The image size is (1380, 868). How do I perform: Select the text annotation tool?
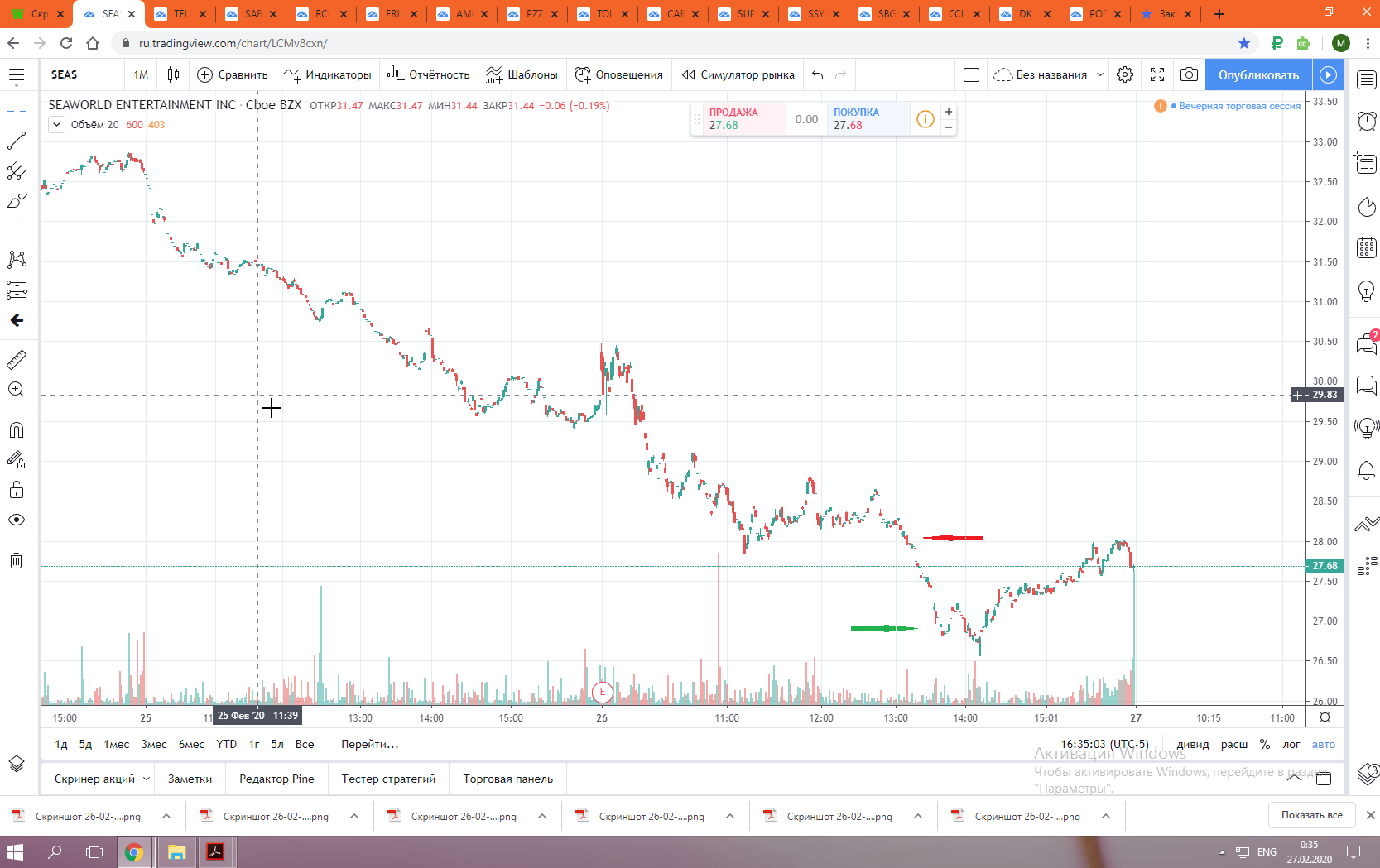pyautogui.click(x=17, y=230)
